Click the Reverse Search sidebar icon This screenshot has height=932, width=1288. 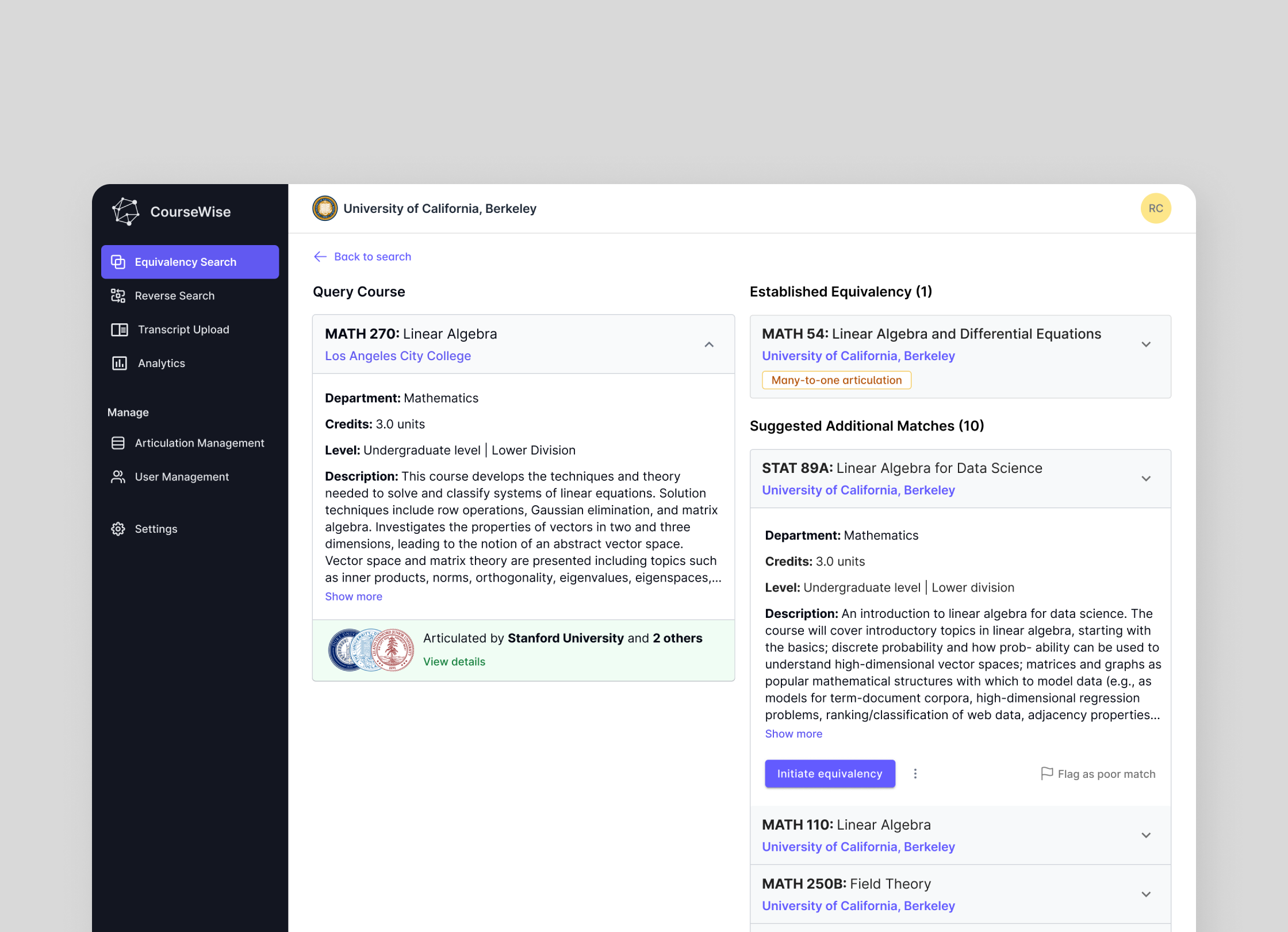(118, 296)
